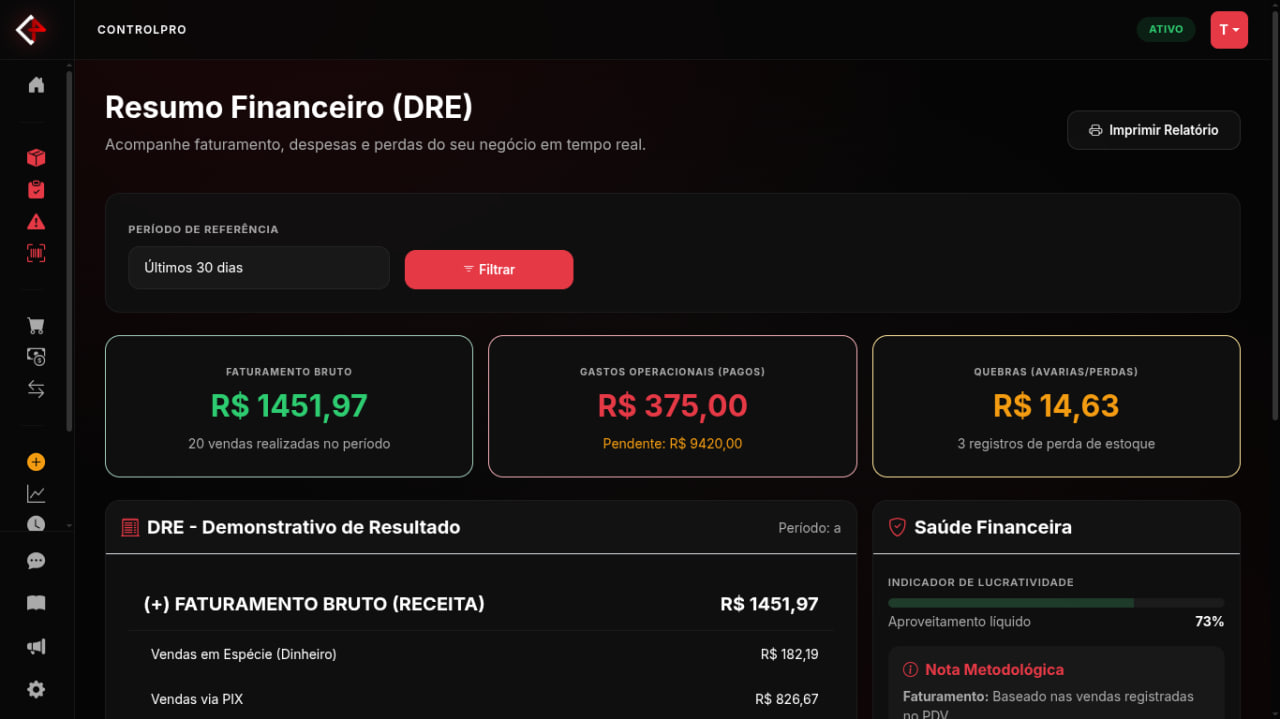Click the R$ 14,63 orange value

click(1056, 406)
